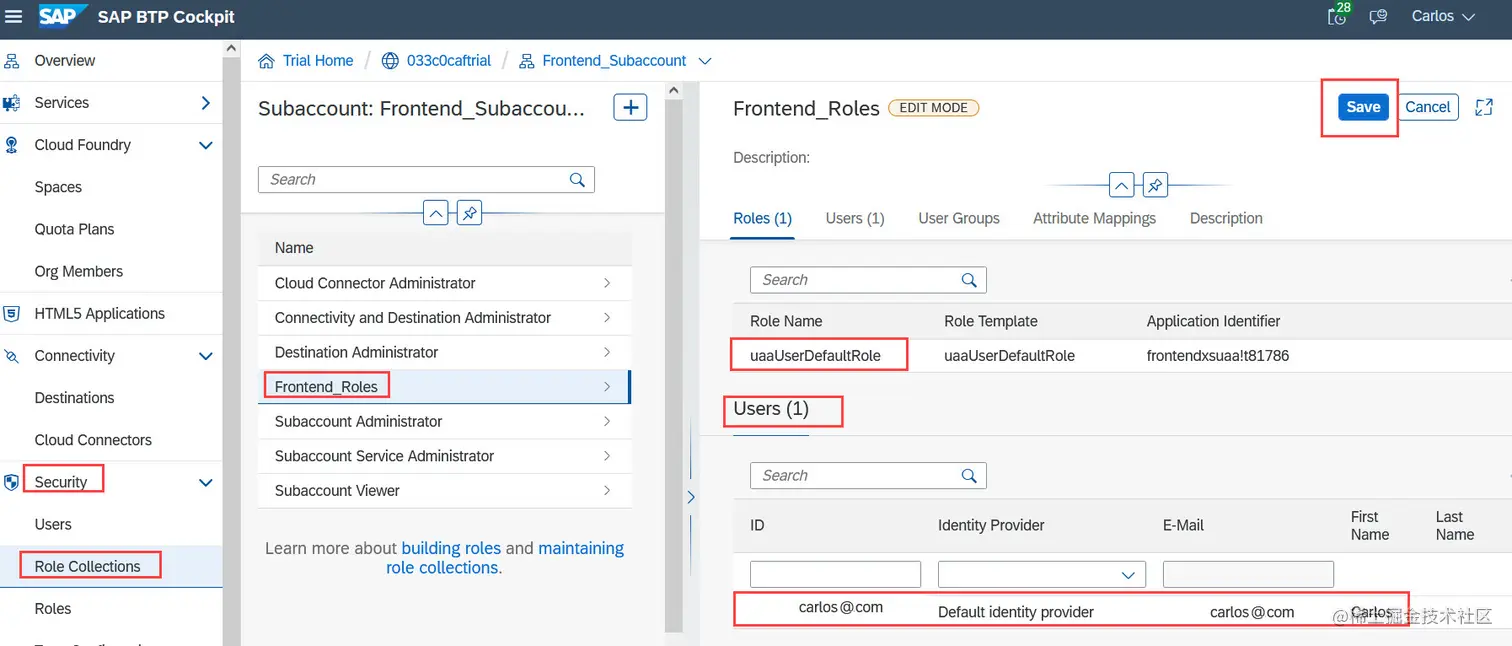Viewport: 1512px width, 646px height.
Task: Open Subaccount Administrator role collection
Action: [x=445, y=421]
